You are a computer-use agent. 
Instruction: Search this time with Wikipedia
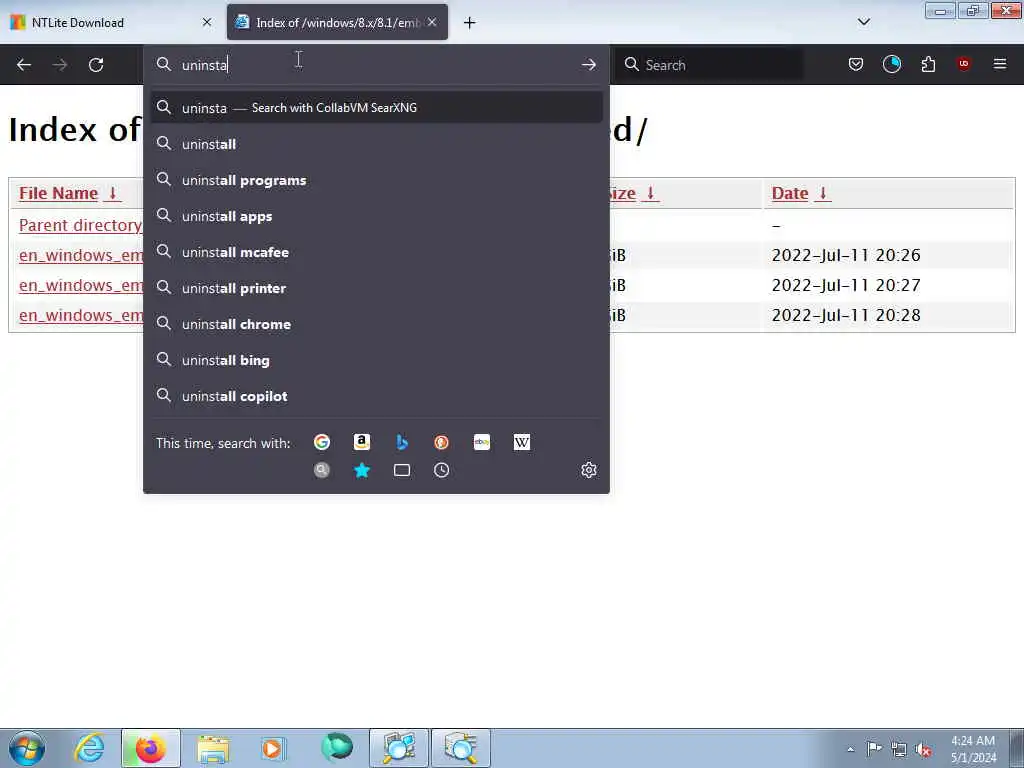click(522, 442)
